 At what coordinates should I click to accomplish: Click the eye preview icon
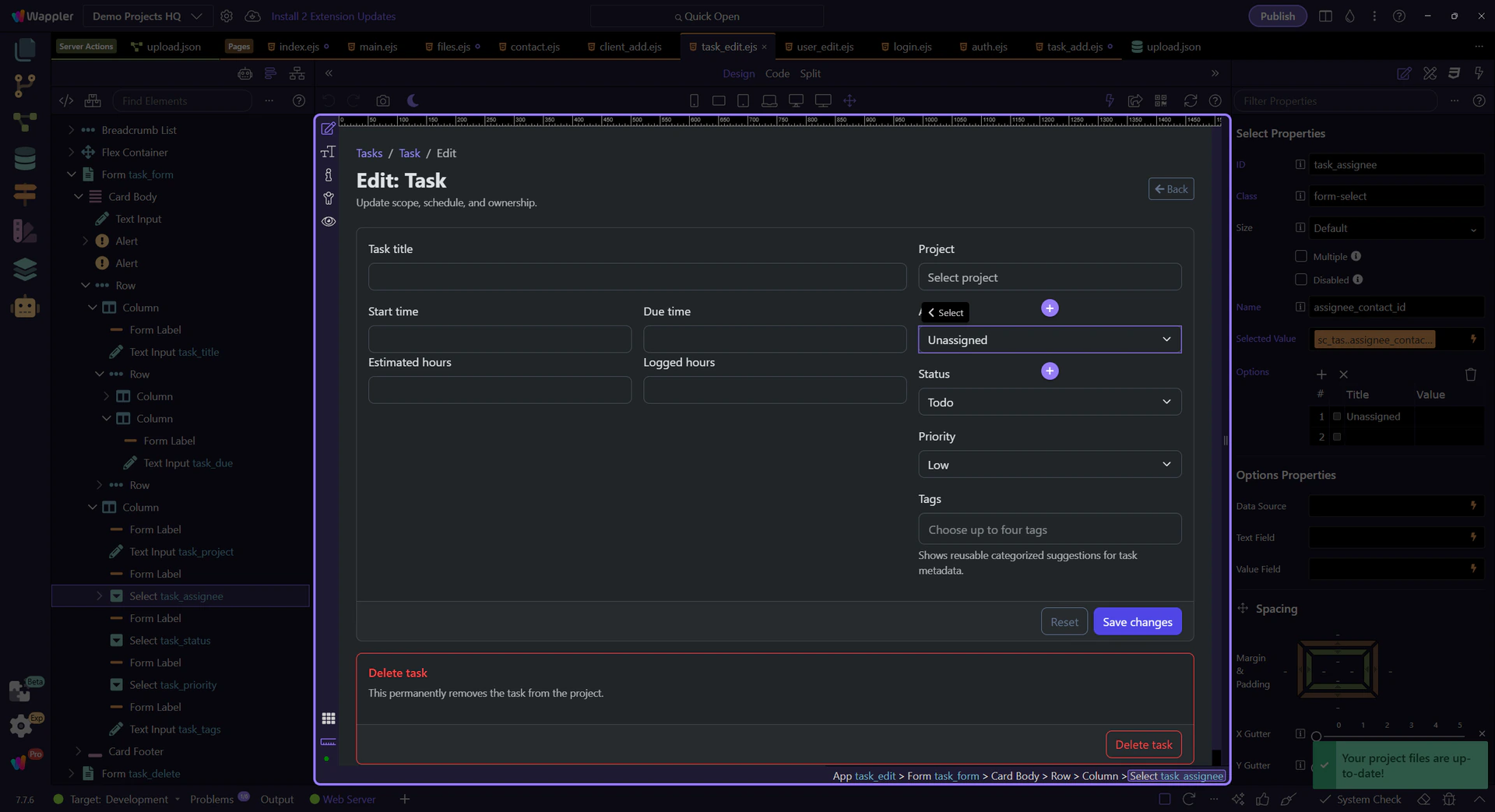(329, 221)
